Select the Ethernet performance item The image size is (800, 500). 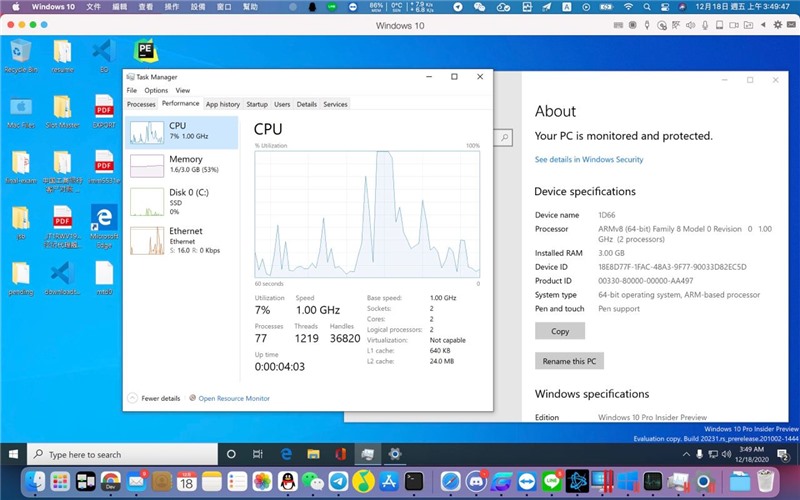[181, 239]
